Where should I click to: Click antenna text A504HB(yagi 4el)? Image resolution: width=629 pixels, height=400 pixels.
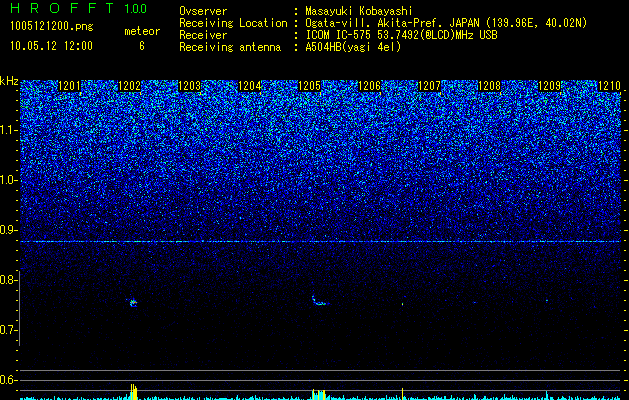coord(353,47)
